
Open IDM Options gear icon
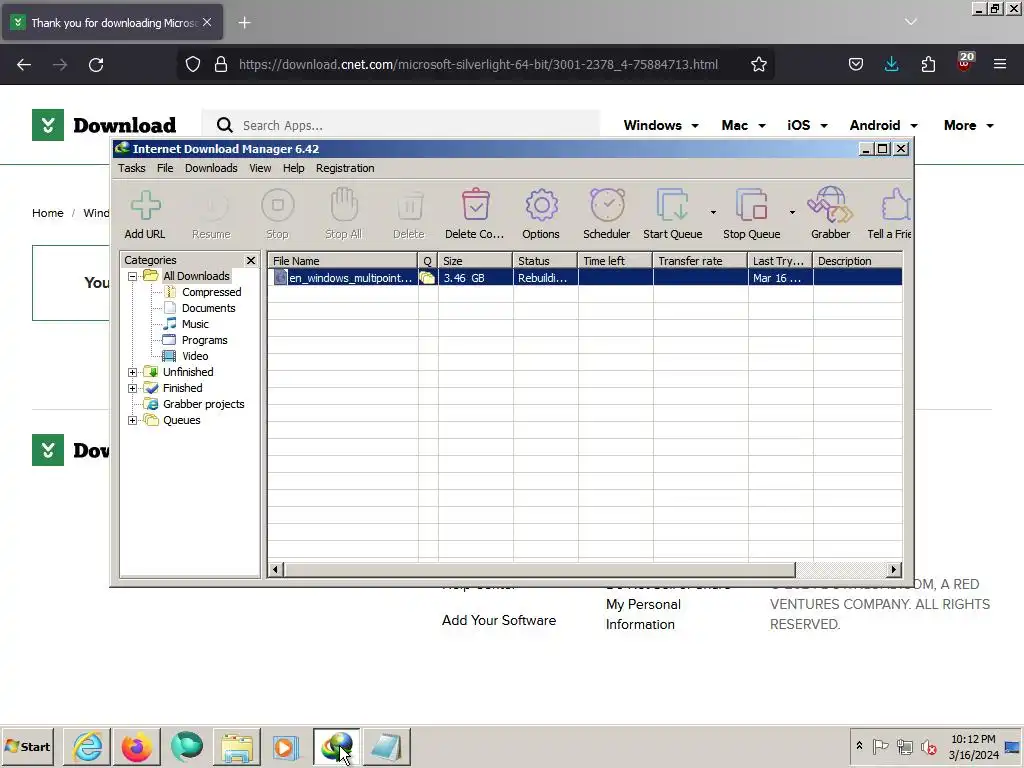[x=541, y=206]
